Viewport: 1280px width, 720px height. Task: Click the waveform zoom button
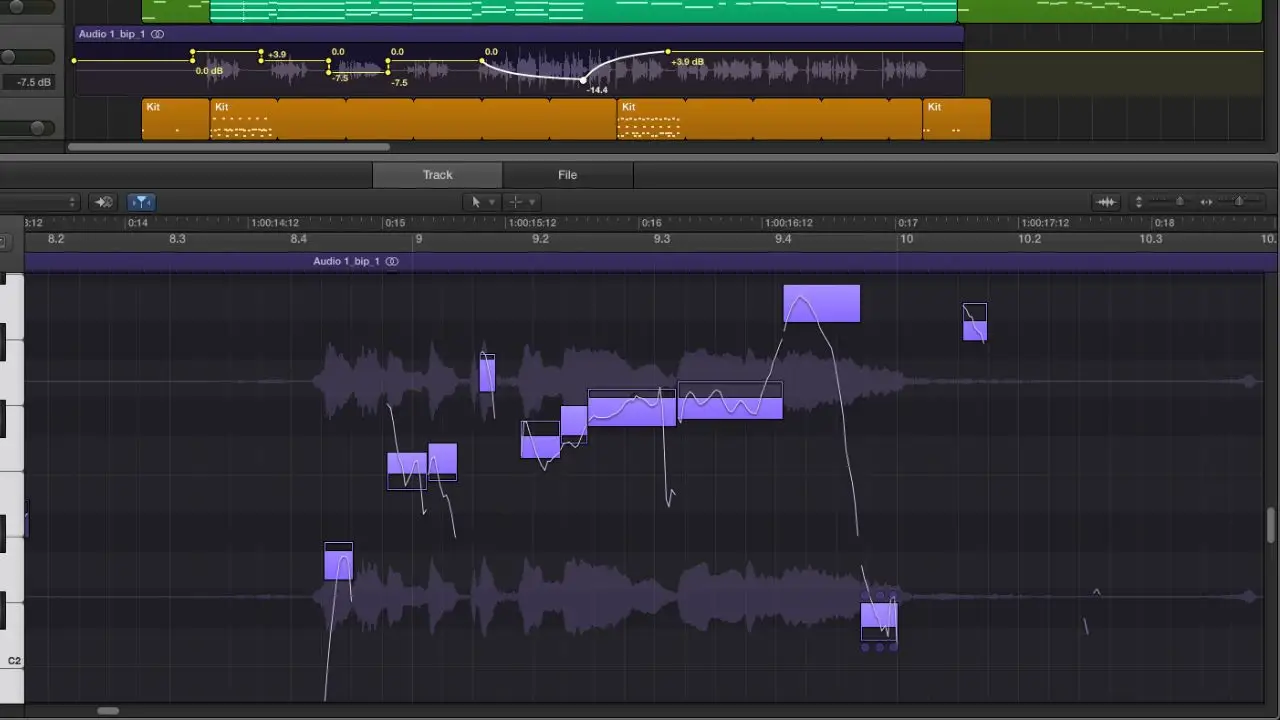click(x=1106, y=202)
